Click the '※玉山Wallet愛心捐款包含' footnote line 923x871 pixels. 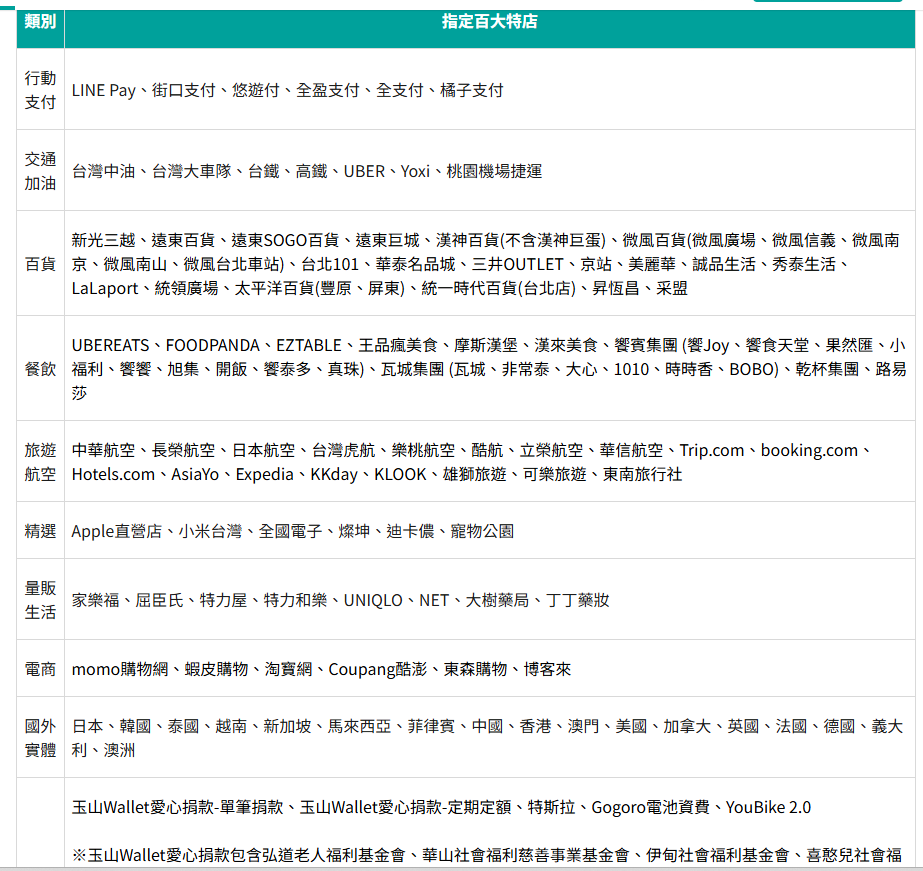coord(487,855)
